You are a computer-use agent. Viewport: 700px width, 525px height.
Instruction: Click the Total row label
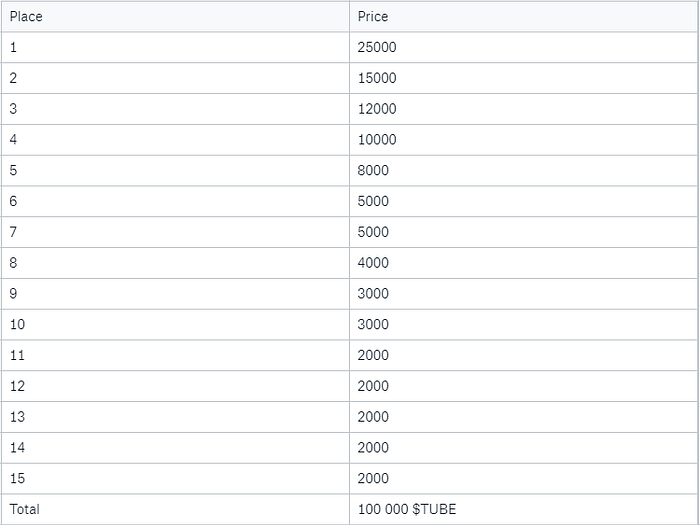coord(25,509)
